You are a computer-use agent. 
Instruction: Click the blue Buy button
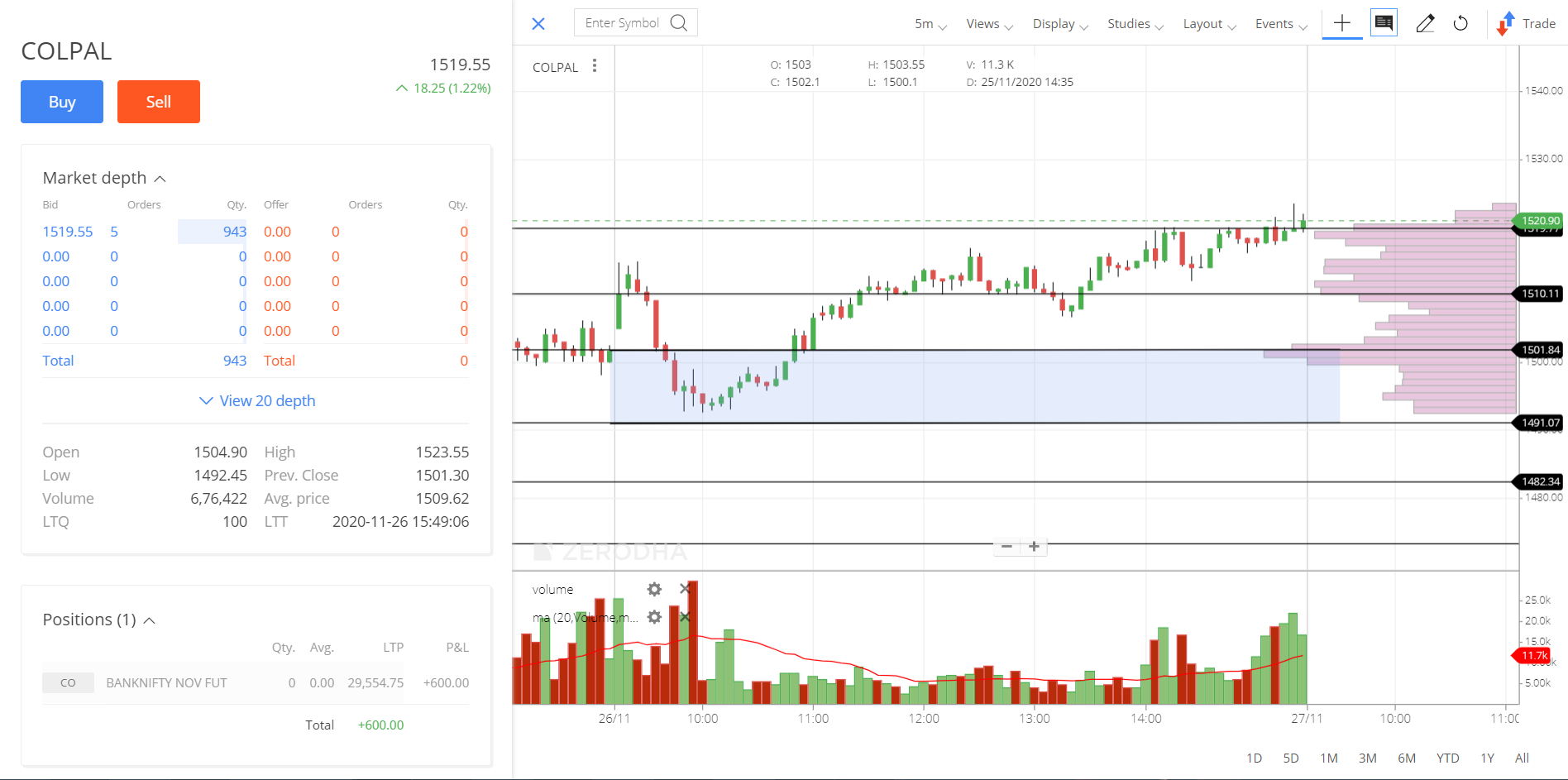[x=62, y=102]
